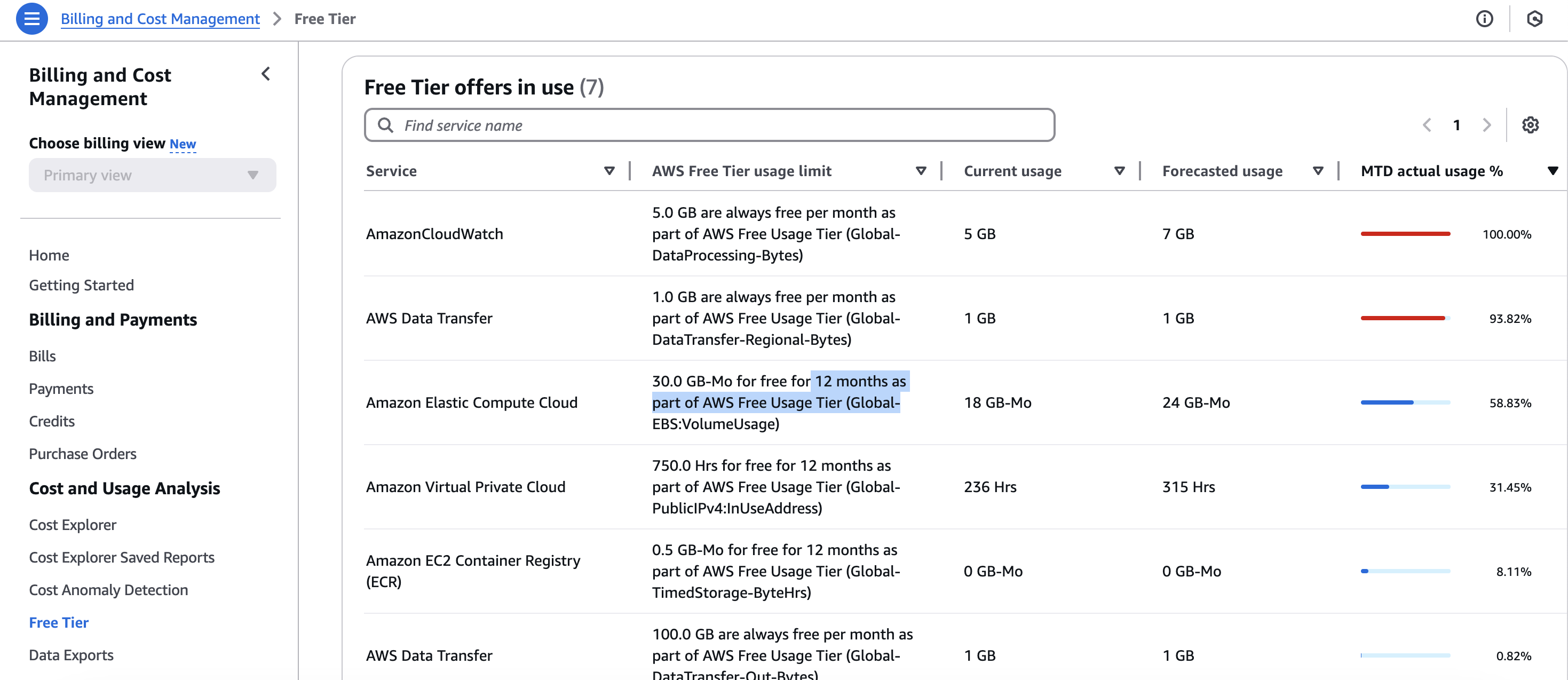Viewport: 1568px width, 680px height.
Task: Click the 93.82% Data Transfer progress bar
Action: (1405, 319)
